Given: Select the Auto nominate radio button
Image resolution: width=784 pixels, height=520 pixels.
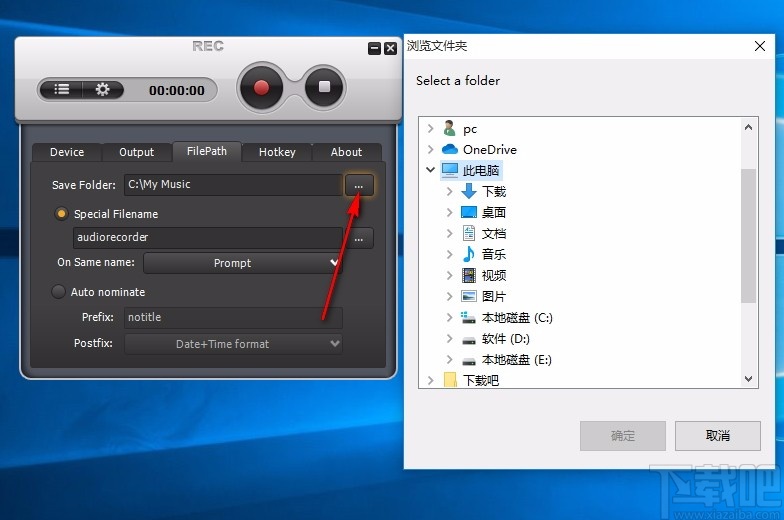Looking at the screenshot, I should 58,292.
